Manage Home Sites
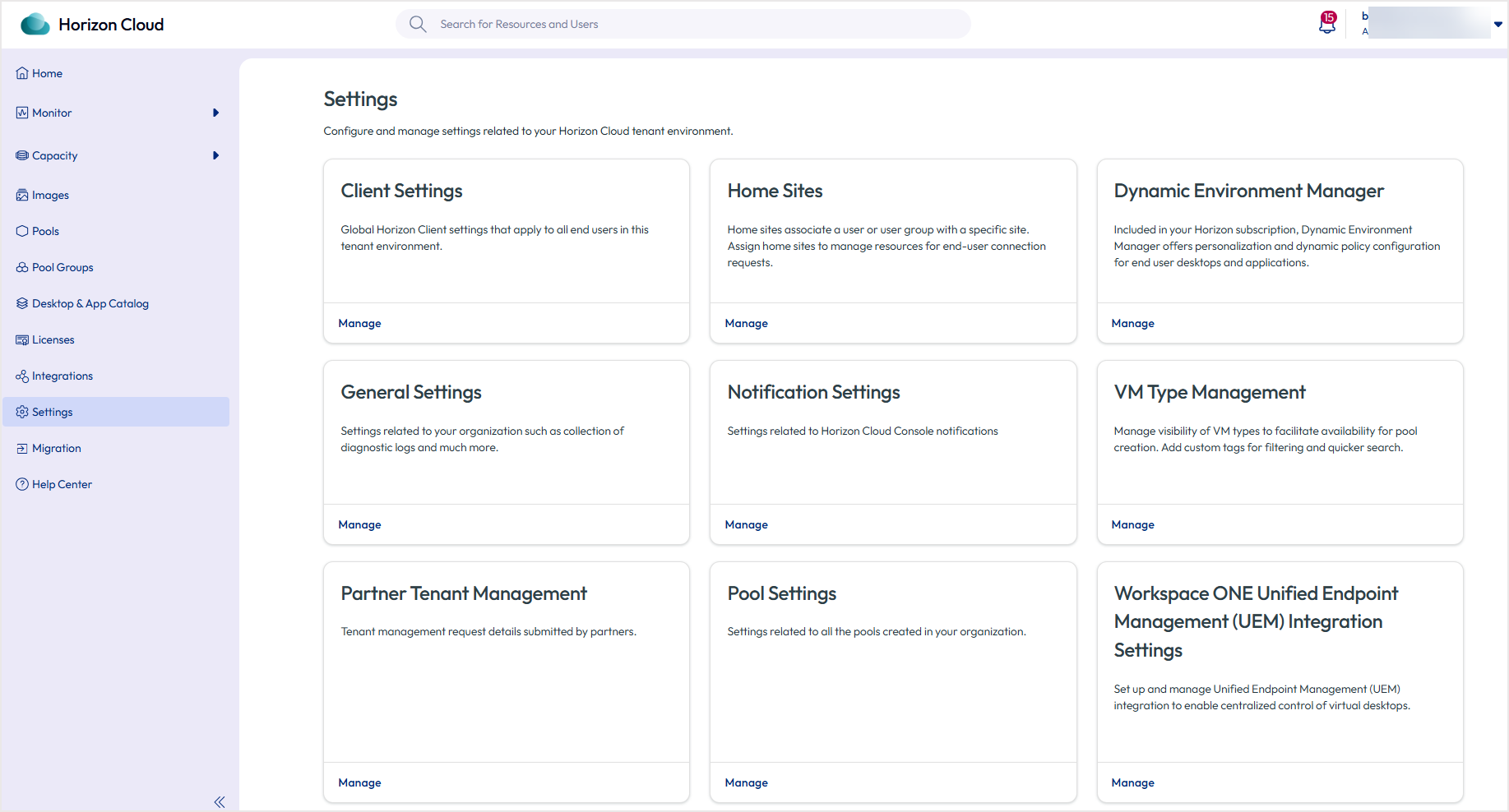 coord(746,323)
